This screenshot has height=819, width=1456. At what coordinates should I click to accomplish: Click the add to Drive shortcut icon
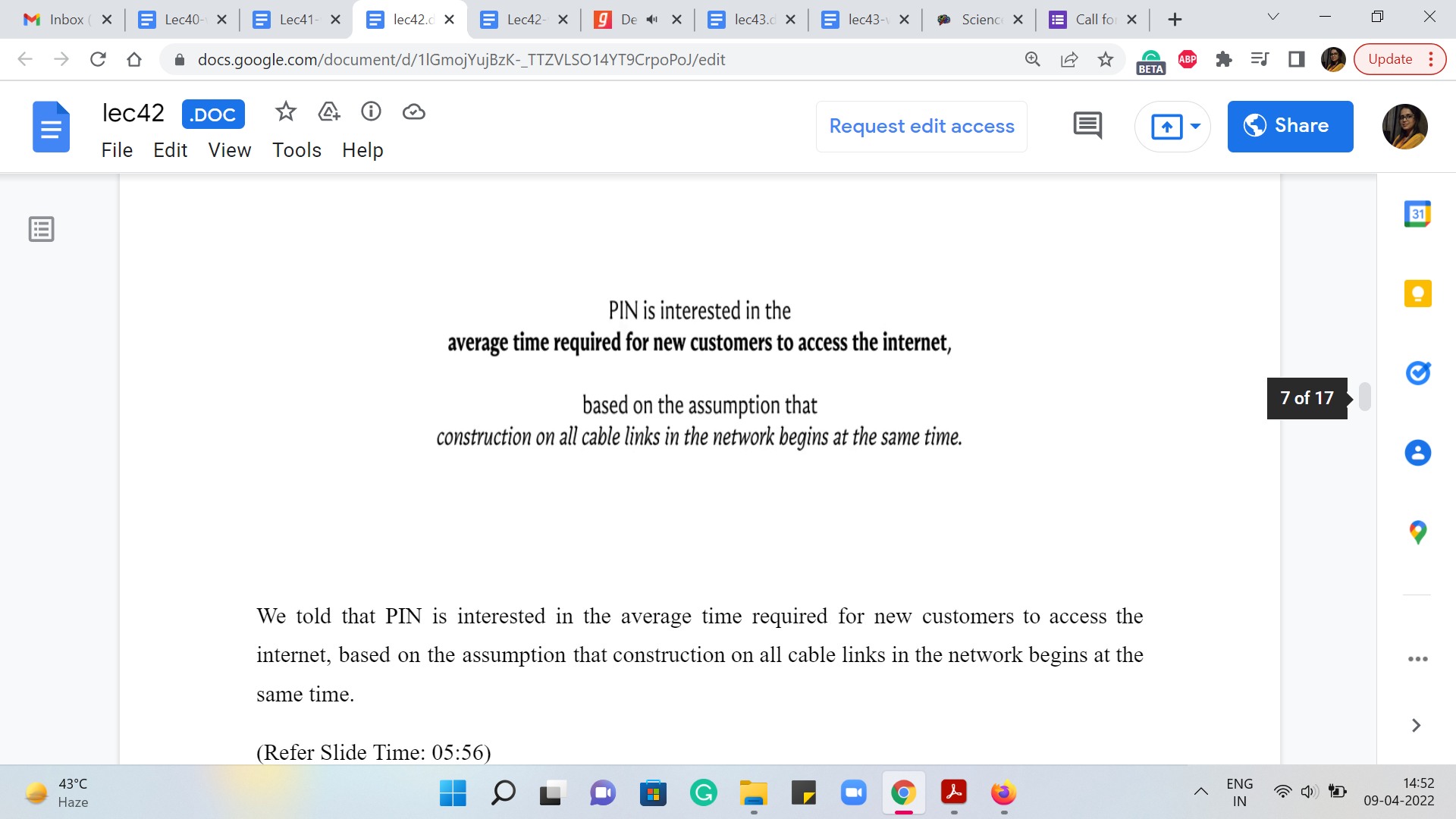[x=328, y=112]
